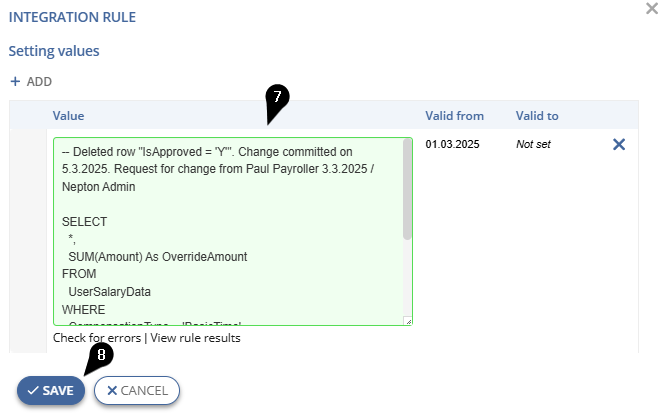The width and height of the screenshot is (662, 415).
Task: Click the SELECT line in the query
Action: coord(84,222)
